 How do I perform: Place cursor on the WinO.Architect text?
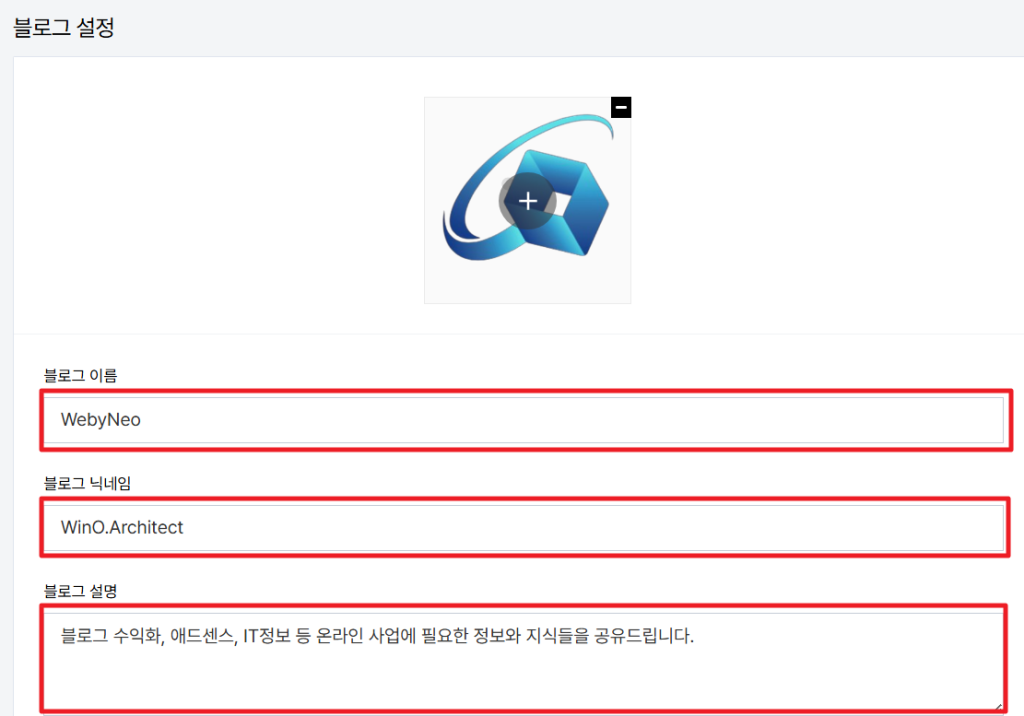click(122, 527)
